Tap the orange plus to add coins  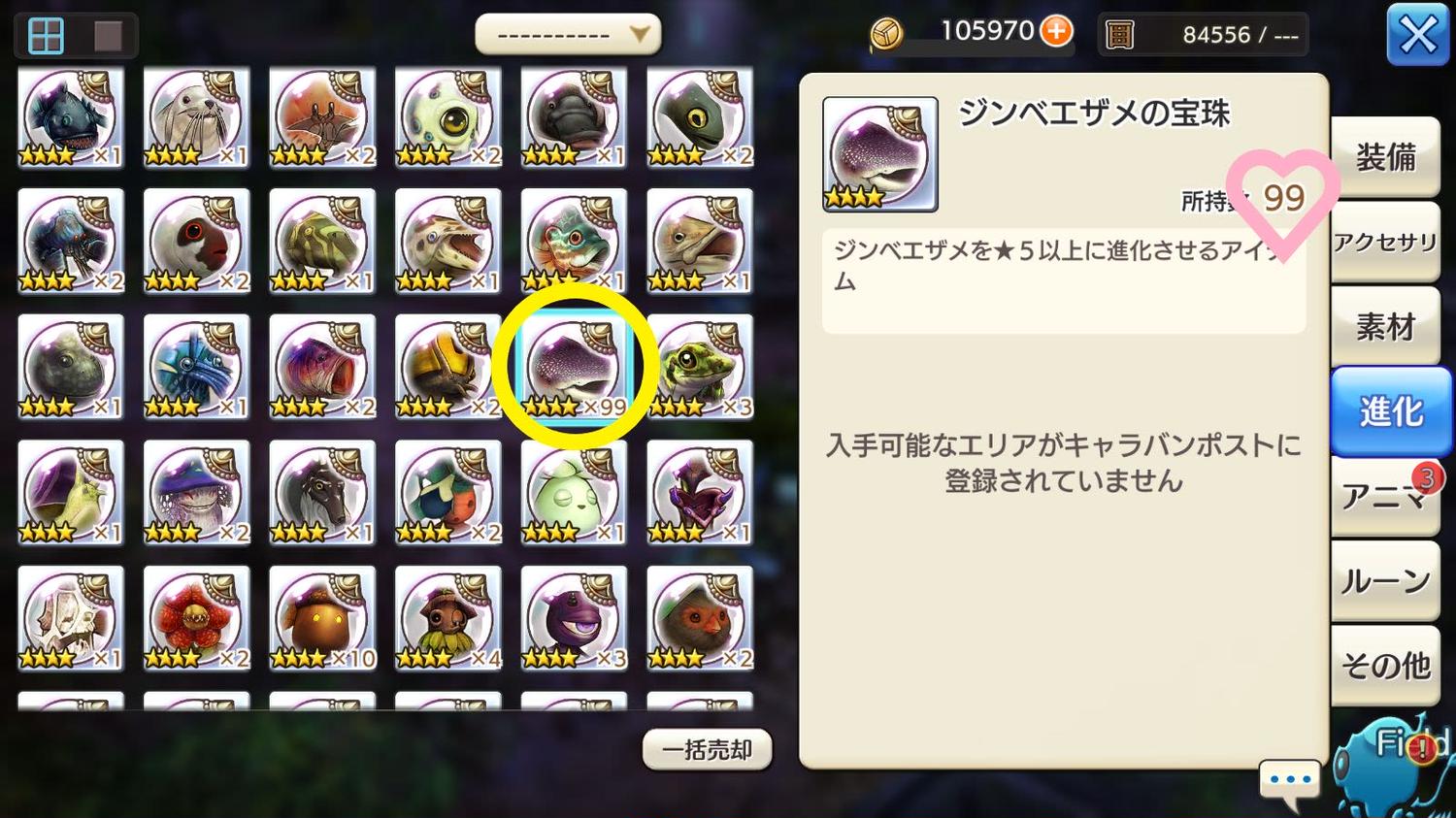[1056, 31]
